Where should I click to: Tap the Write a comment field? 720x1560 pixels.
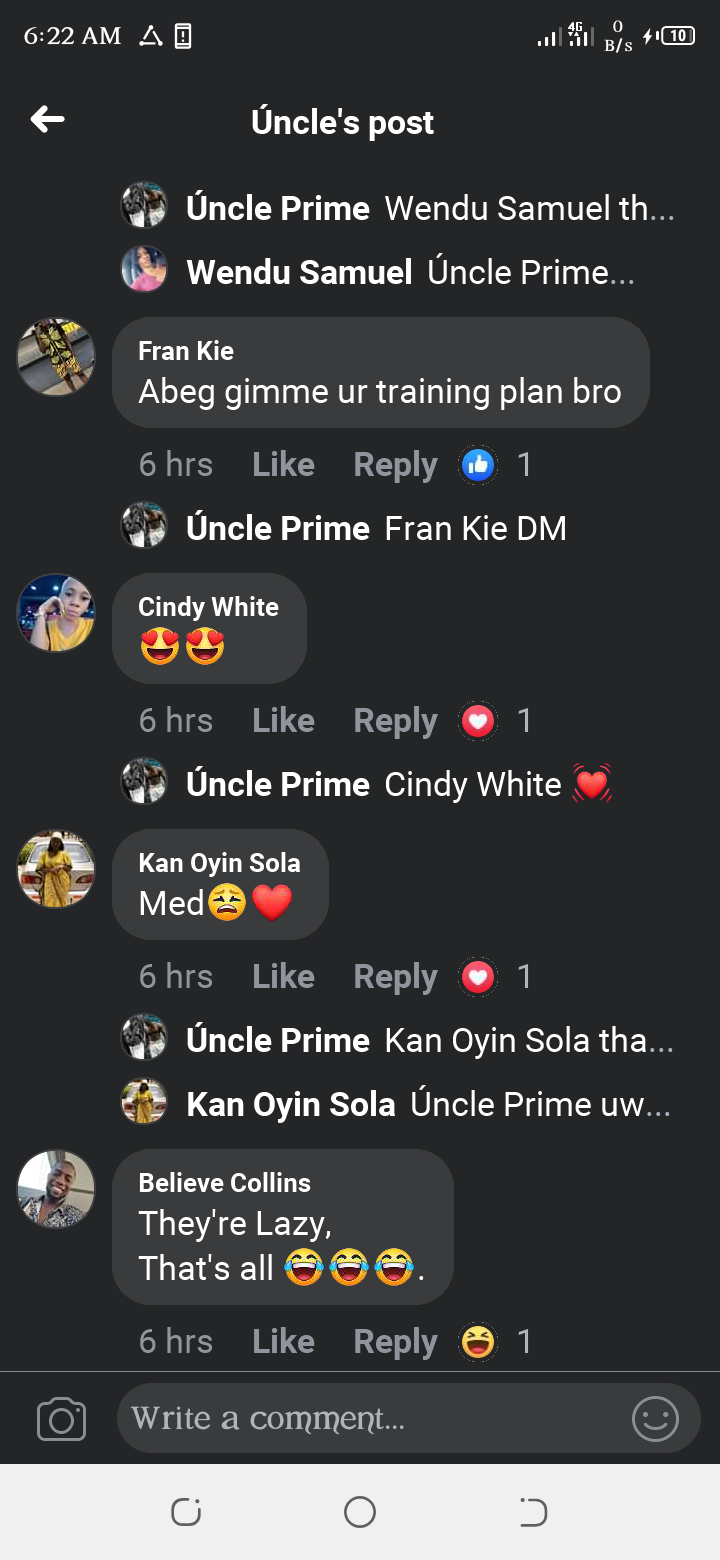pos(370,1419)
